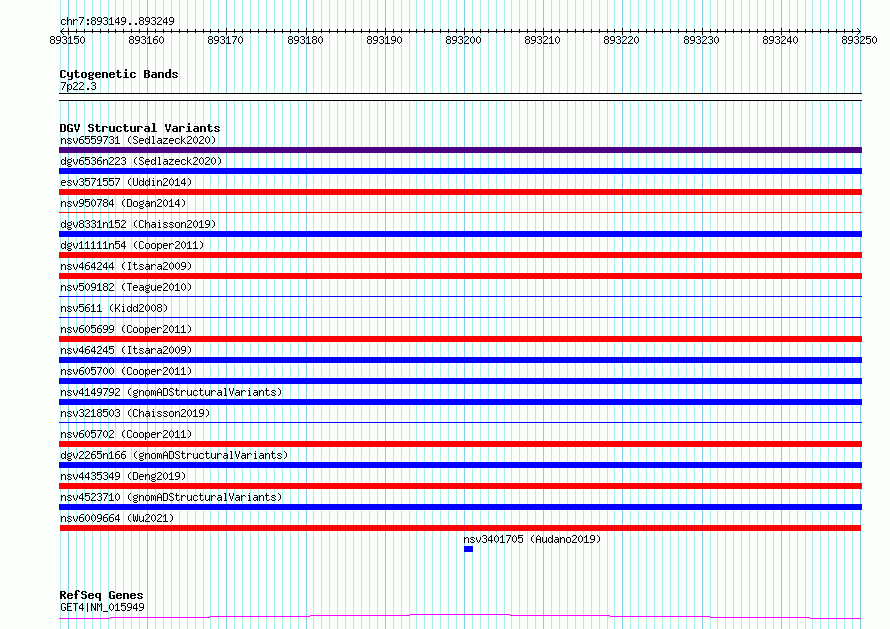The width and height of the screenshot is (890, 629).
Task: Click the blue nsv4523710 variant bar
Action: click(x=460, y=507)
